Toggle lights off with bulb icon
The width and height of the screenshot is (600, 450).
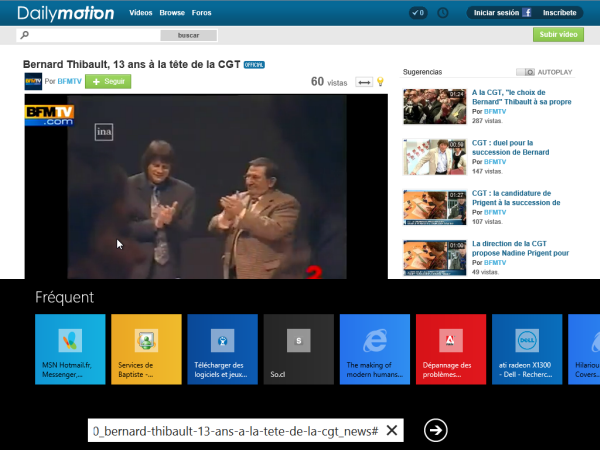380,81
